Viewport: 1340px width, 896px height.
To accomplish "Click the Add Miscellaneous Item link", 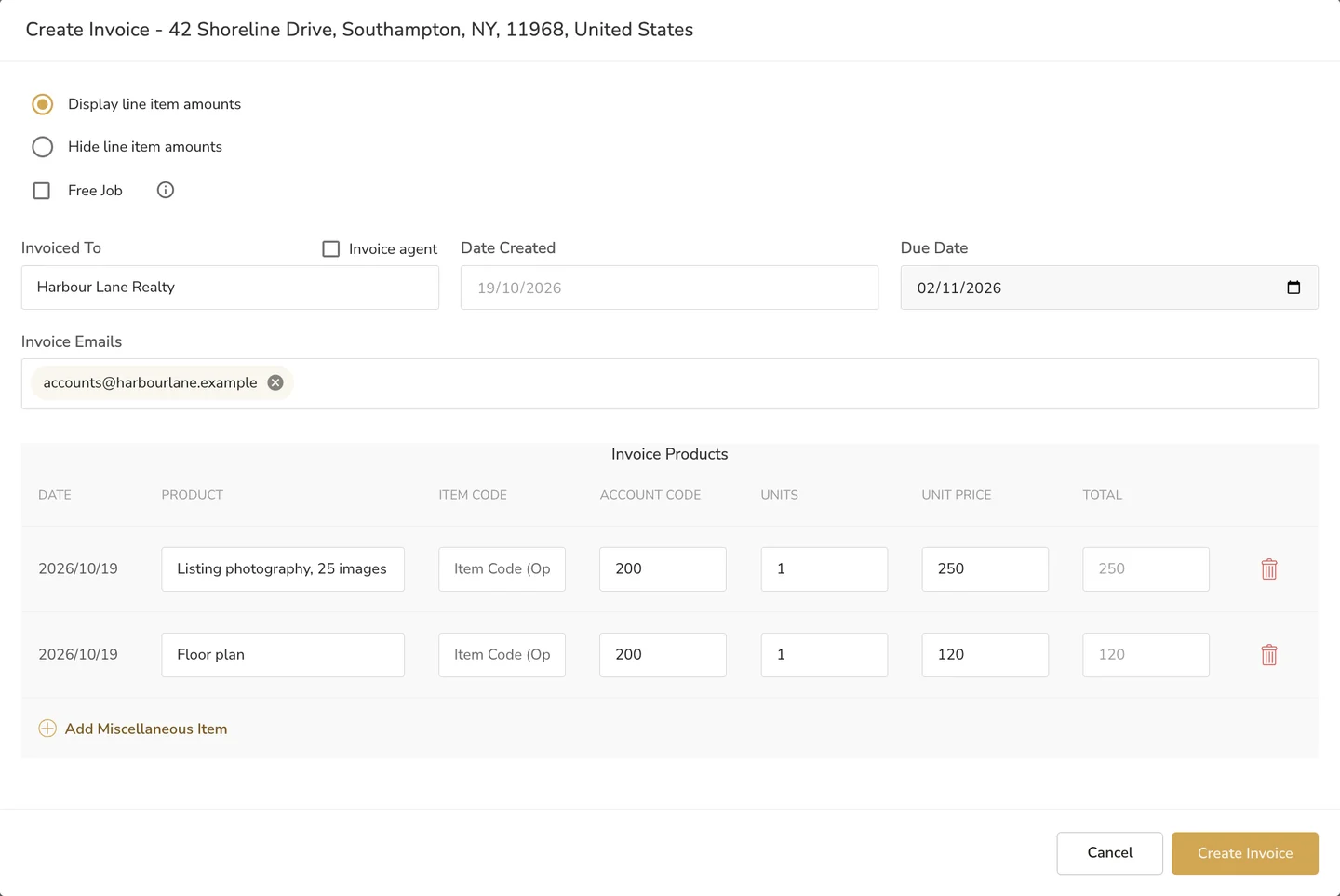I will click(x=146, y=729).
